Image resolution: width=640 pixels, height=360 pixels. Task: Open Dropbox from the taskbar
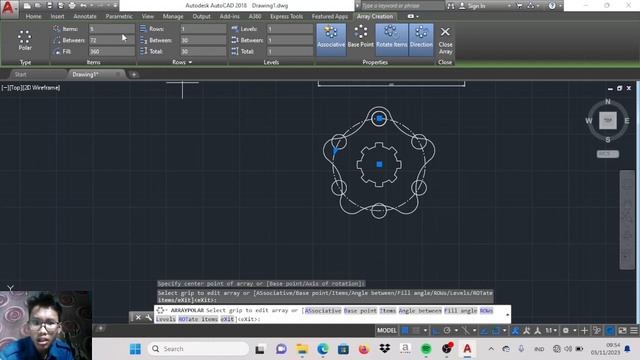point(384,349)
